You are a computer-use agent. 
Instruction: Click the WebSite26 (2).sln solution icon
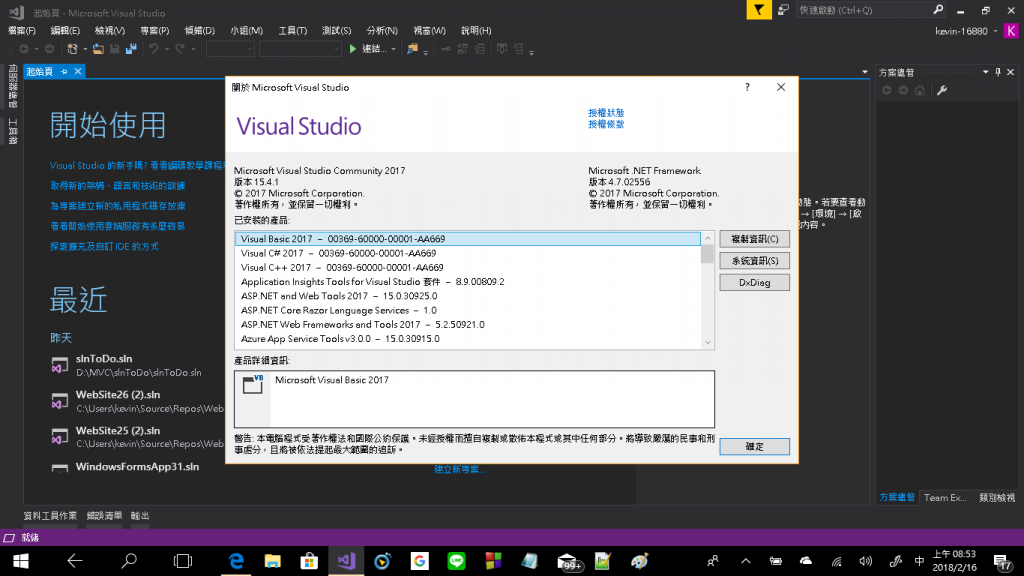pyautogui.click(x=59, y=401)
